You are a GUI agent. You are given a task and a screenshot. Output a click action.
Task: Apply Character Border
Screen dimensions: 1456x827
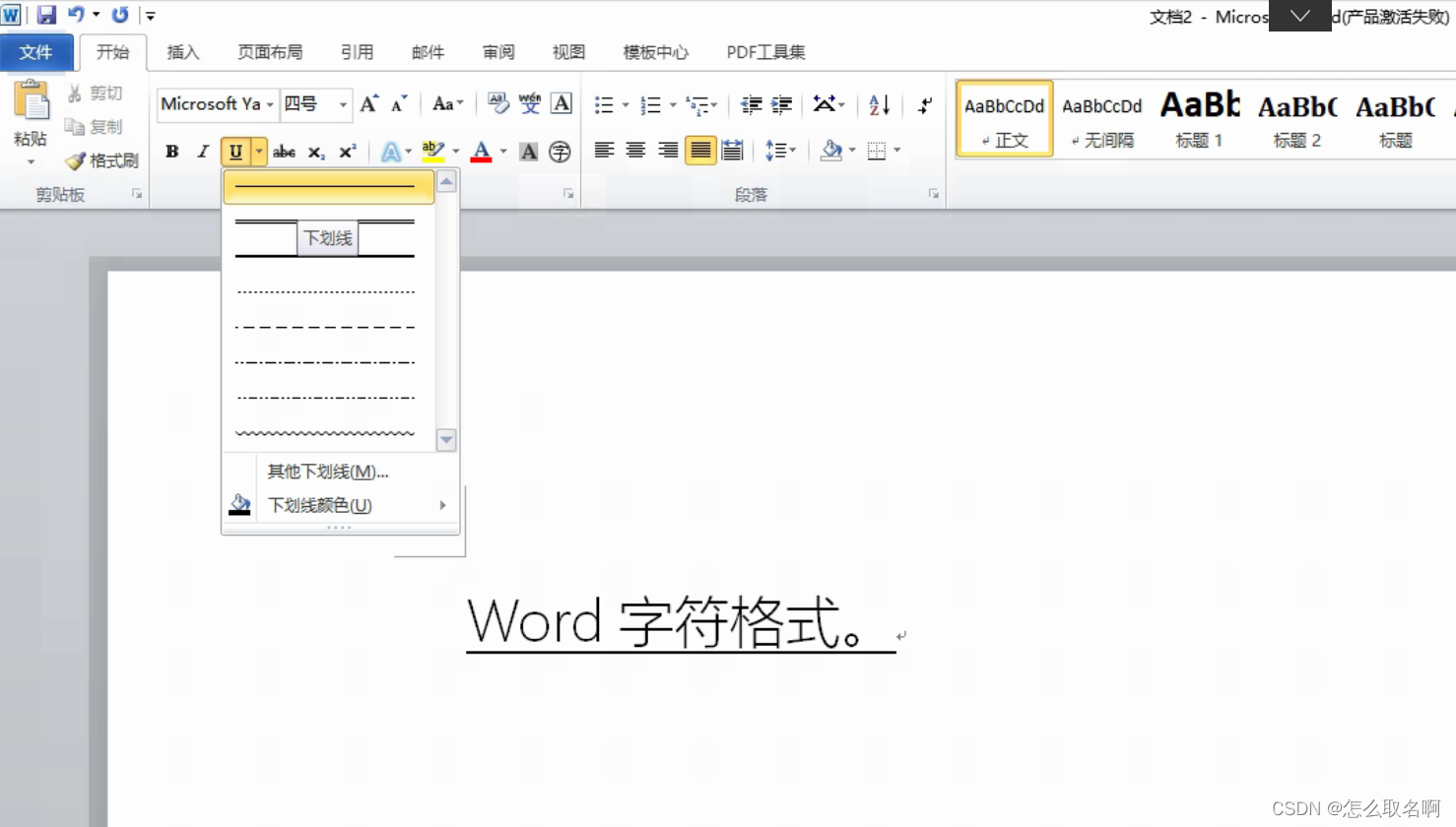pos(562,104)
